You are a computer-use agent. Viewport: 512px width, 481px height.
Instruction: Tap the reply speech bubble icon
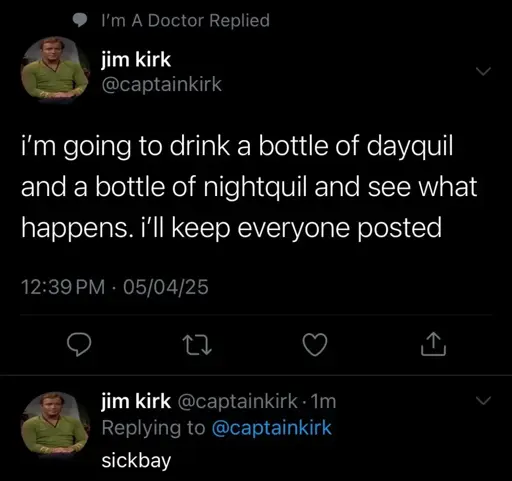(x=79, y=345)
